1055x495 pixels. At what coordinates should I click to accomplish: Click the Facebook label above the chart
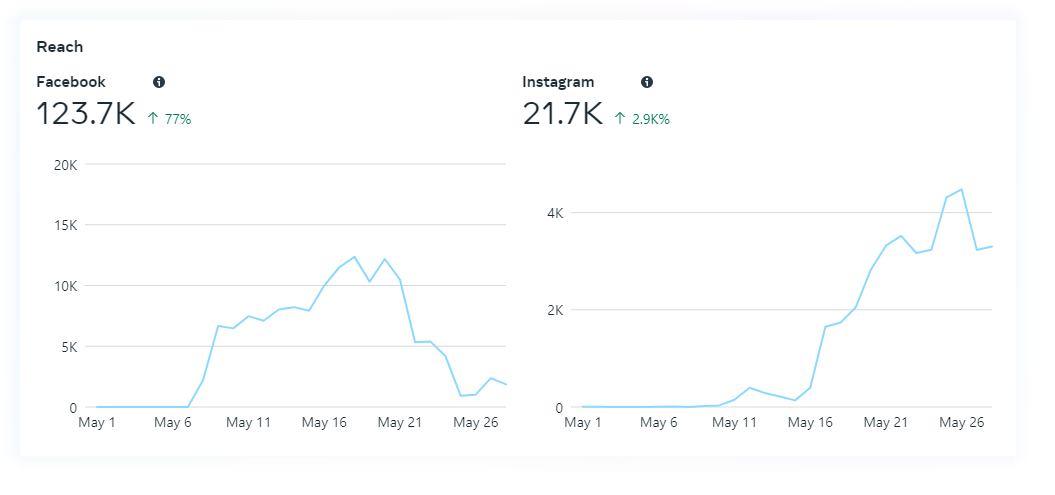click(x=71, y=82)
